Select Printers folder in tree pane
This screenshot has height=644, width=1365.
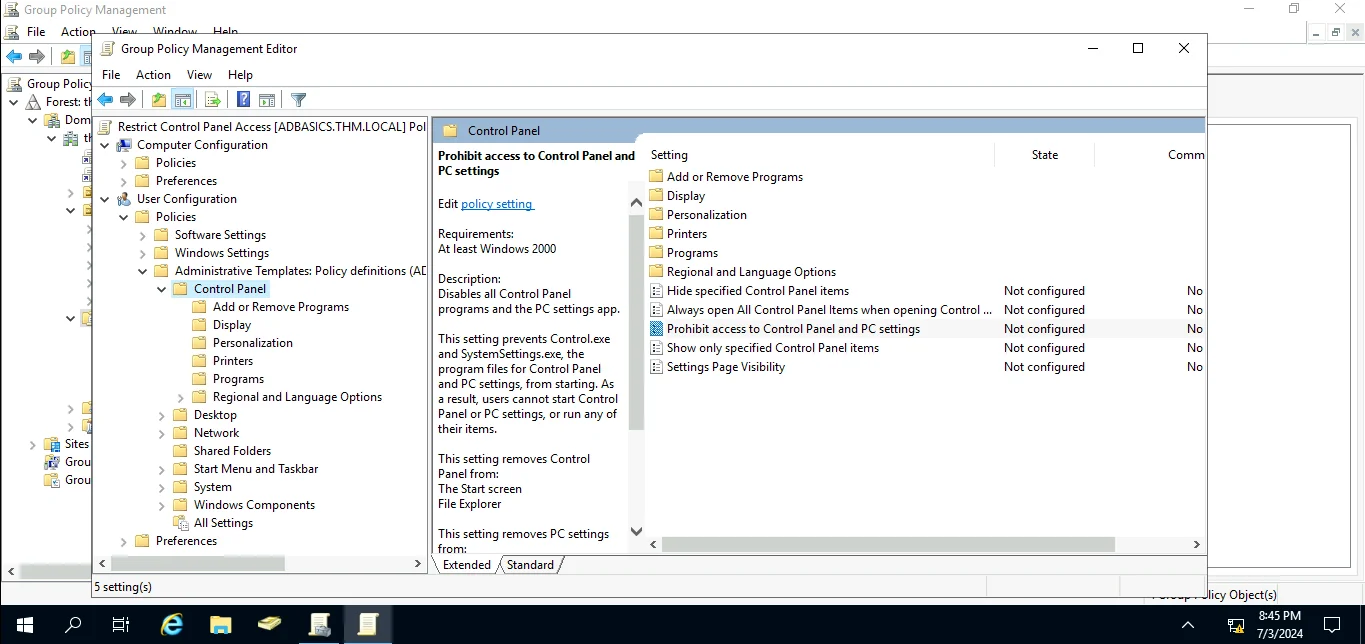tap(233, 361)
